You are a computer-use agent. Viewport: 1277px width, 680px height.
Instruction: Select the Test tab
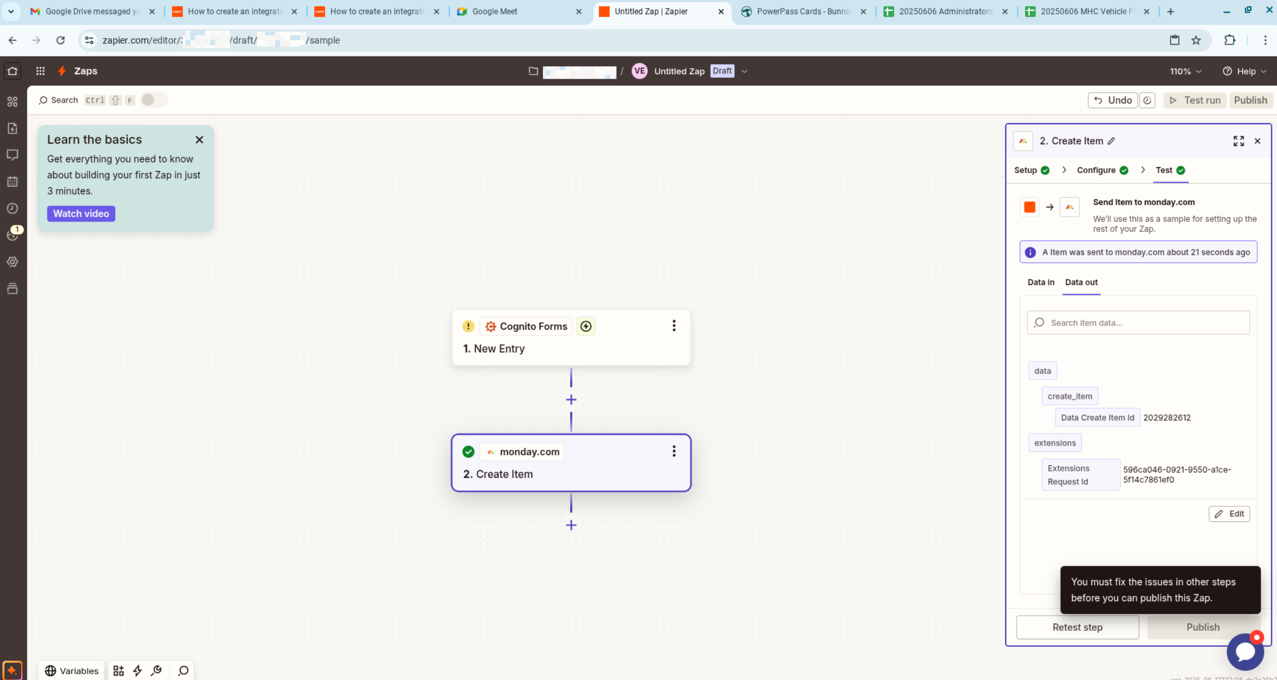[x=1170, y=170]
